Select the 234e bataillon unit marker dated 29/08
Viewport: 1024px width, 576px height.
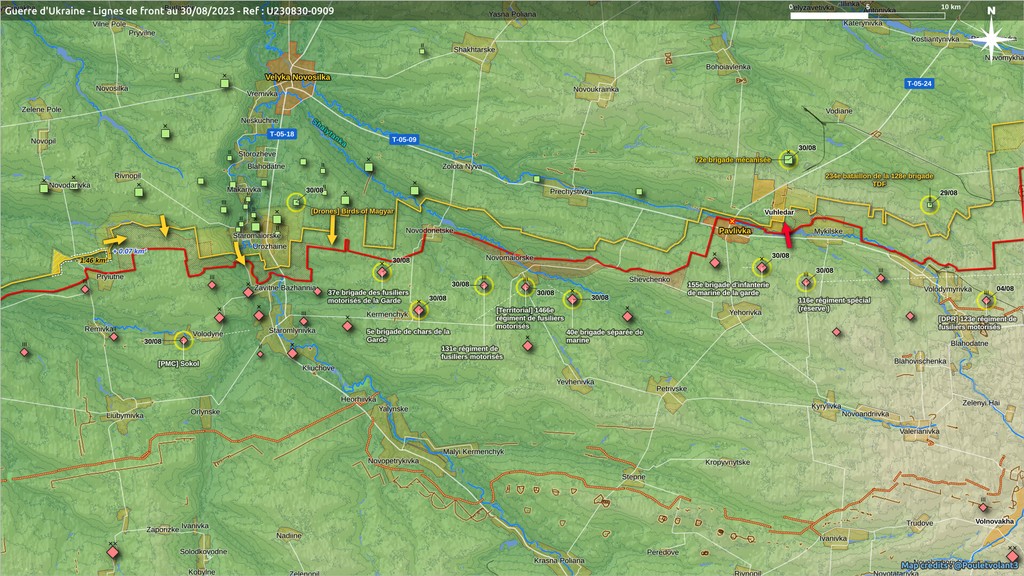tap(929, 204)
